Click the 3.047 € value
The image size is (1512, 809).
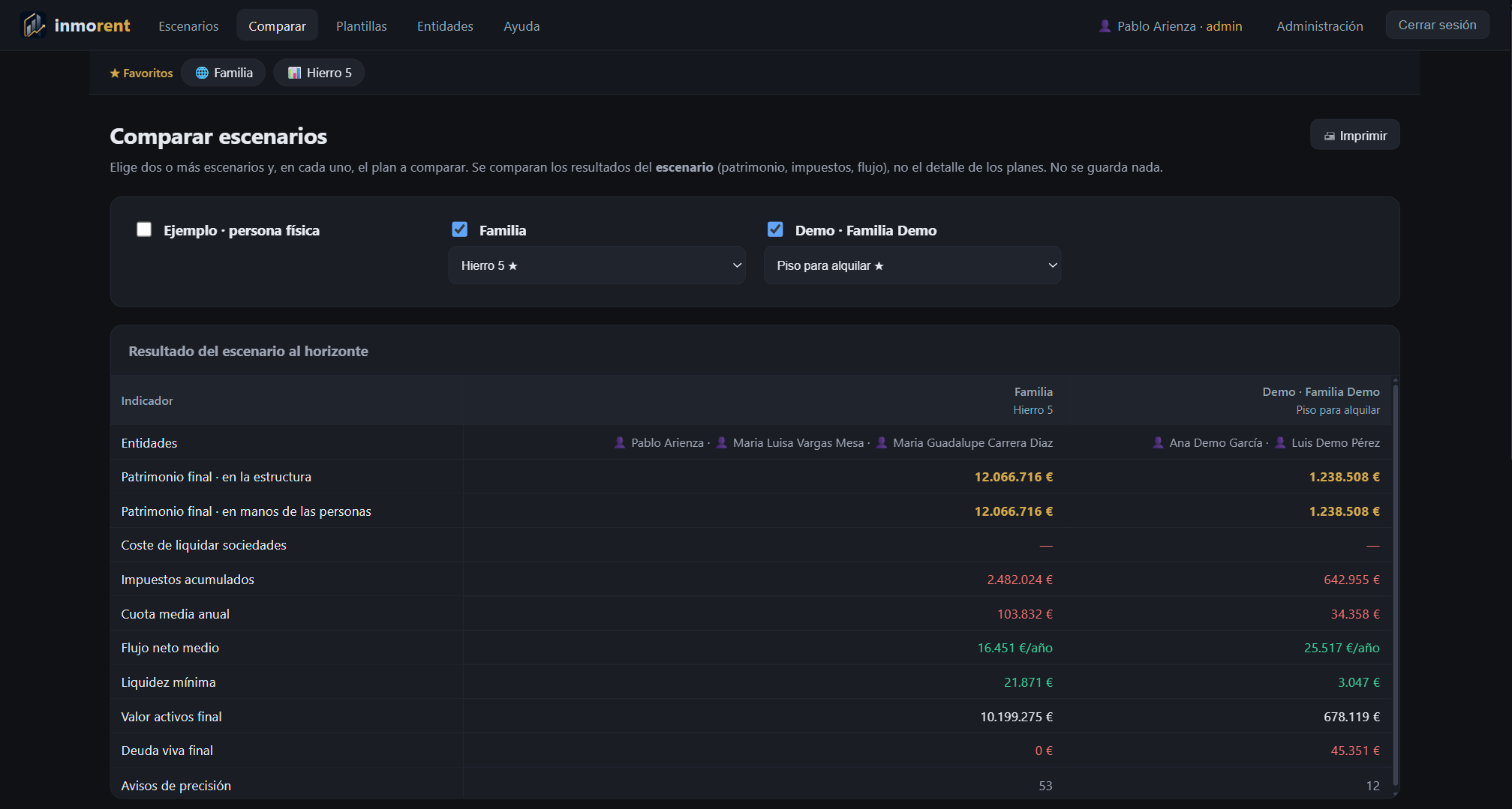point(1357,682)
